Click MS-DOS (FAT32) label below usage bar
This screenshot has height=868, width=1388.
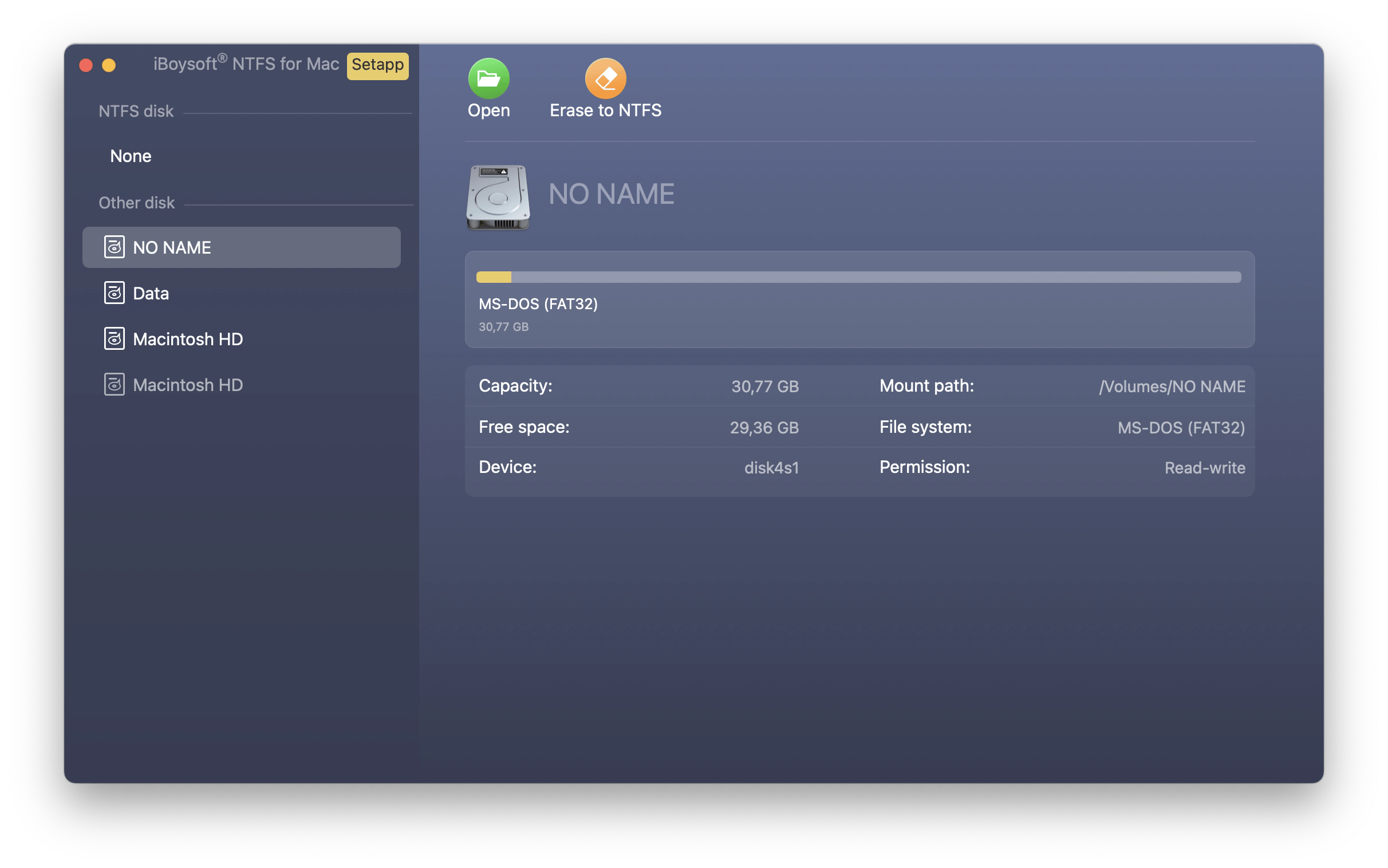pyautogui.click(x=538, y=303)
